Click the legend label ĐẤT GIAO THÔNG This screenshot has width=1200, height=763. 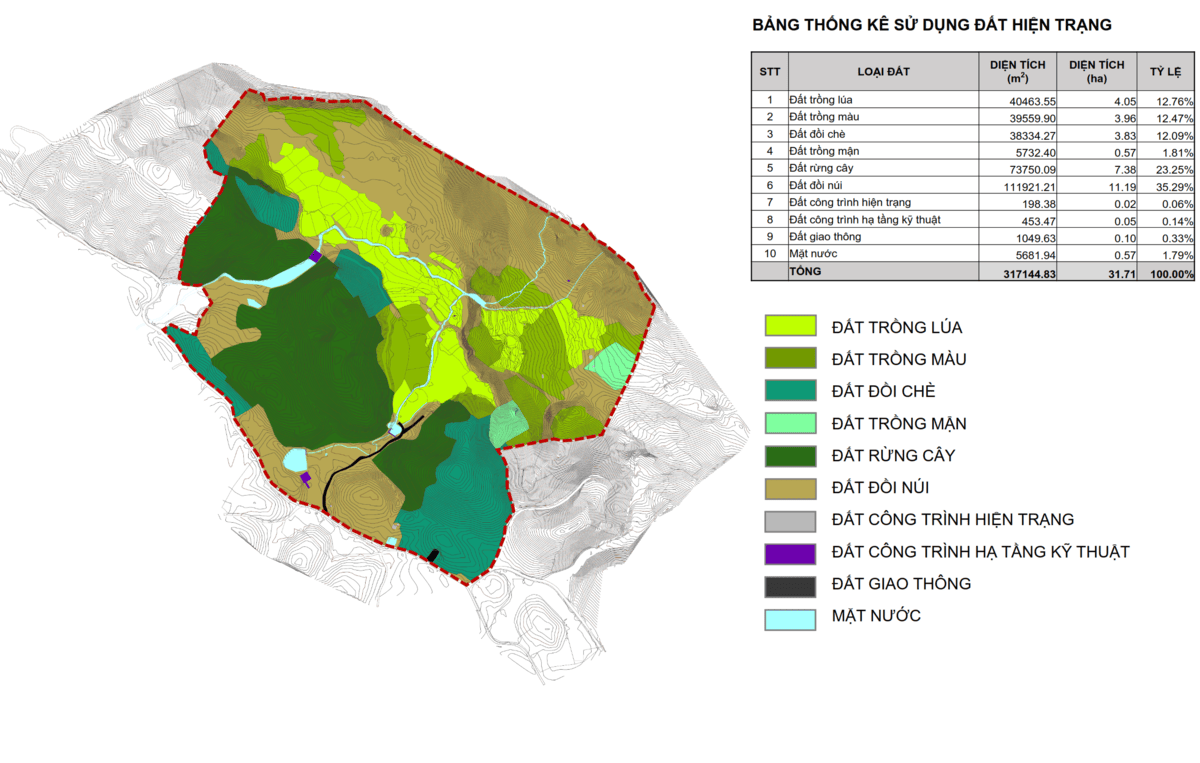pos(901,584)
